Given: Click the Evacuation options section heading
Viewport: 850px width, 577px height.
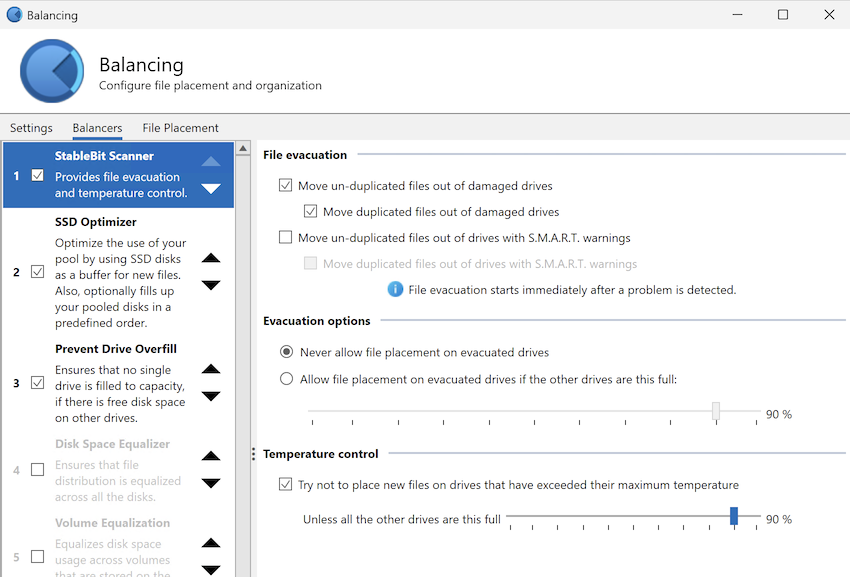Looking at the screenshot, I should pyautogui.click(x=317, y=321).
